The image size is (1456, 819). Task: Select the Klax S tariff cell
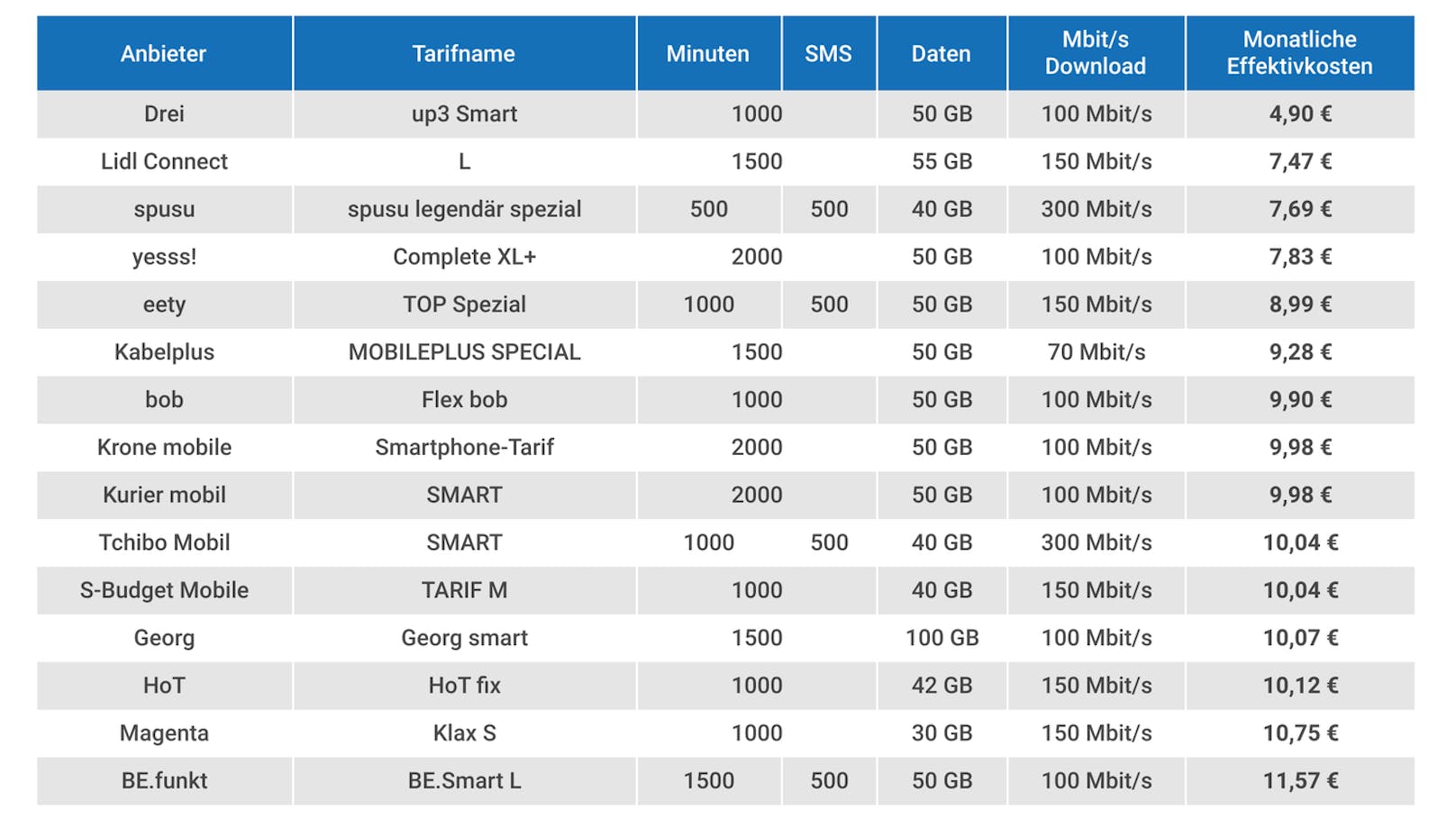click(464, 734)
